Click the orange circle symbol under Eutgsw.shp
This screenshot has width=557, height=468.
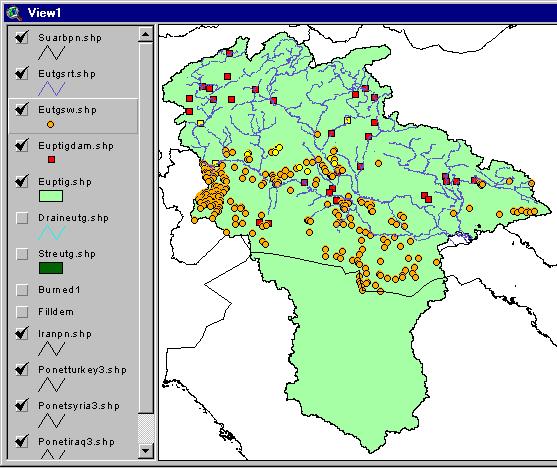(50, 124)
